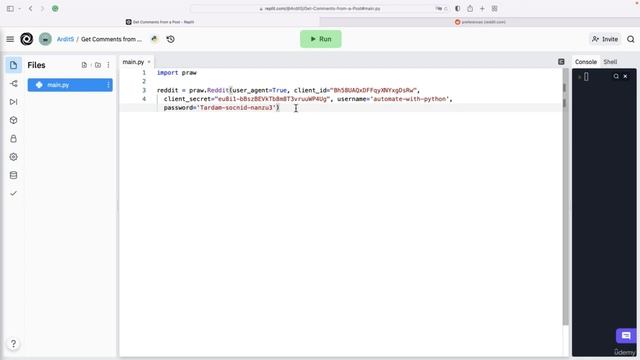Viewport: 640px width, 360px height.
Task: Add a new file in Files panel
Action: tap(84, 65)
